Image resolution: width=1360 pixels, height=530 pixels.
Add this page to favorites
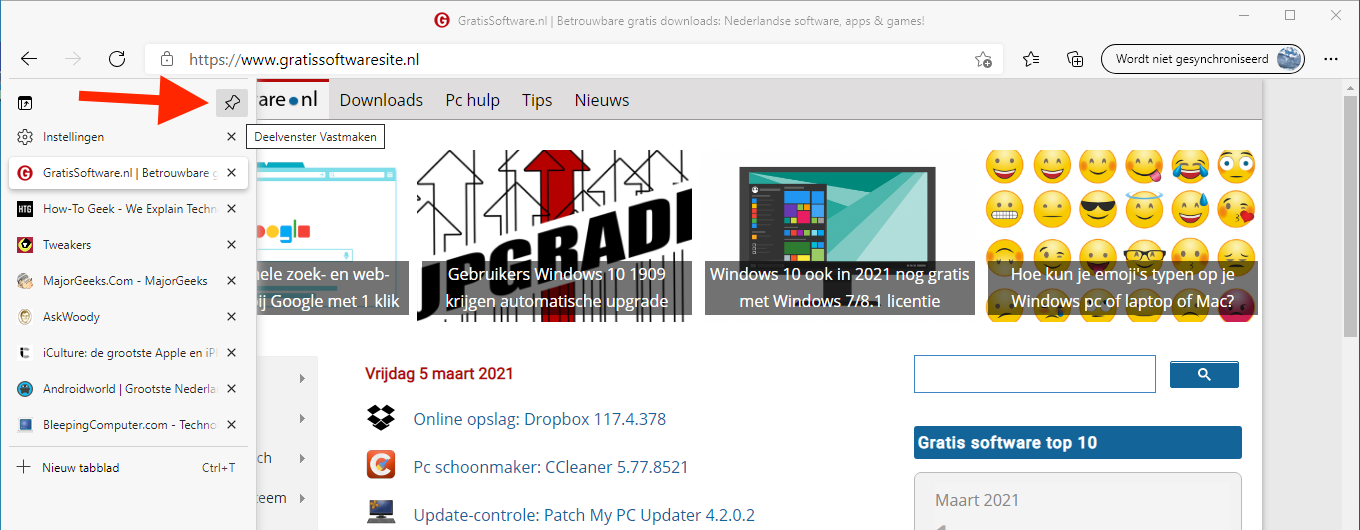[984, 59]
